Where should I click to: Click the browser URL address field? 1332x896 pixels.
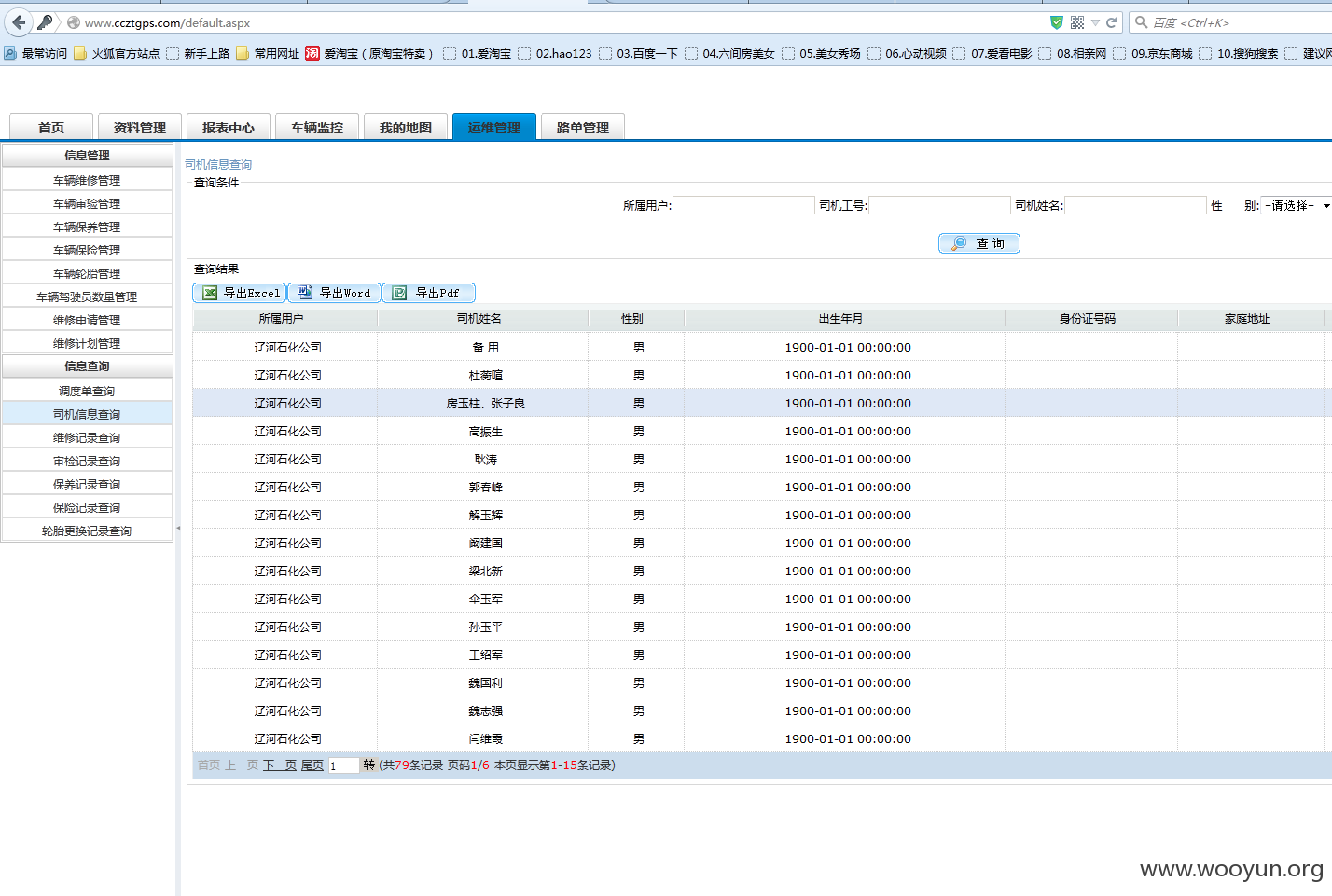tap(560, 22)
